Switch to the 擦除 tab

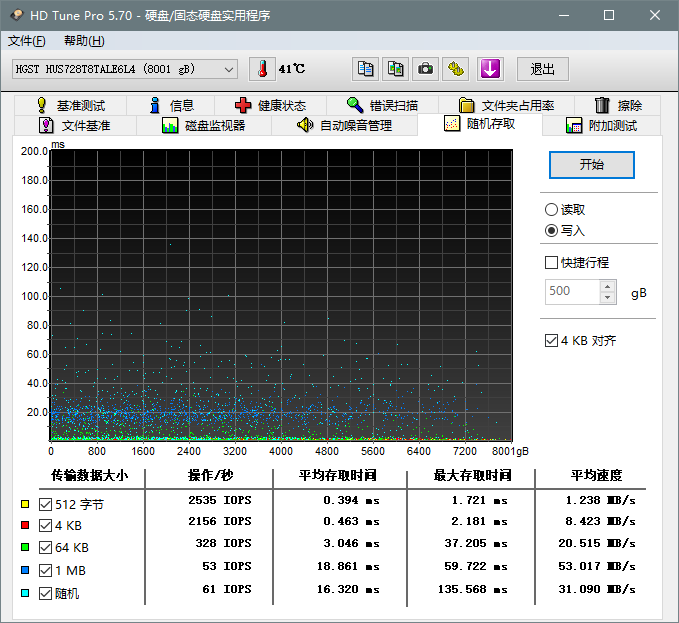pyautogui.click(x=618, y=105)
